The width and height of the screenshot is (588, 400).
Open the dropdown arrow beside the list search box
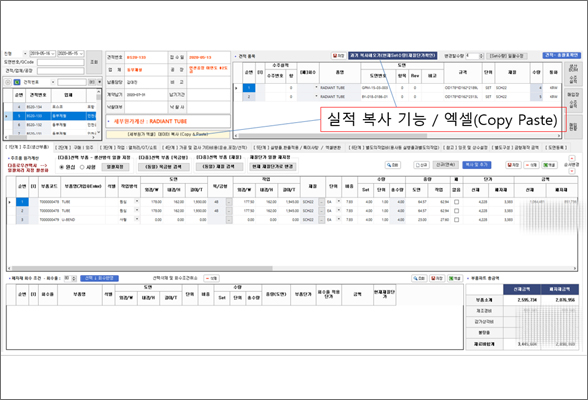[x=99, y=82]
